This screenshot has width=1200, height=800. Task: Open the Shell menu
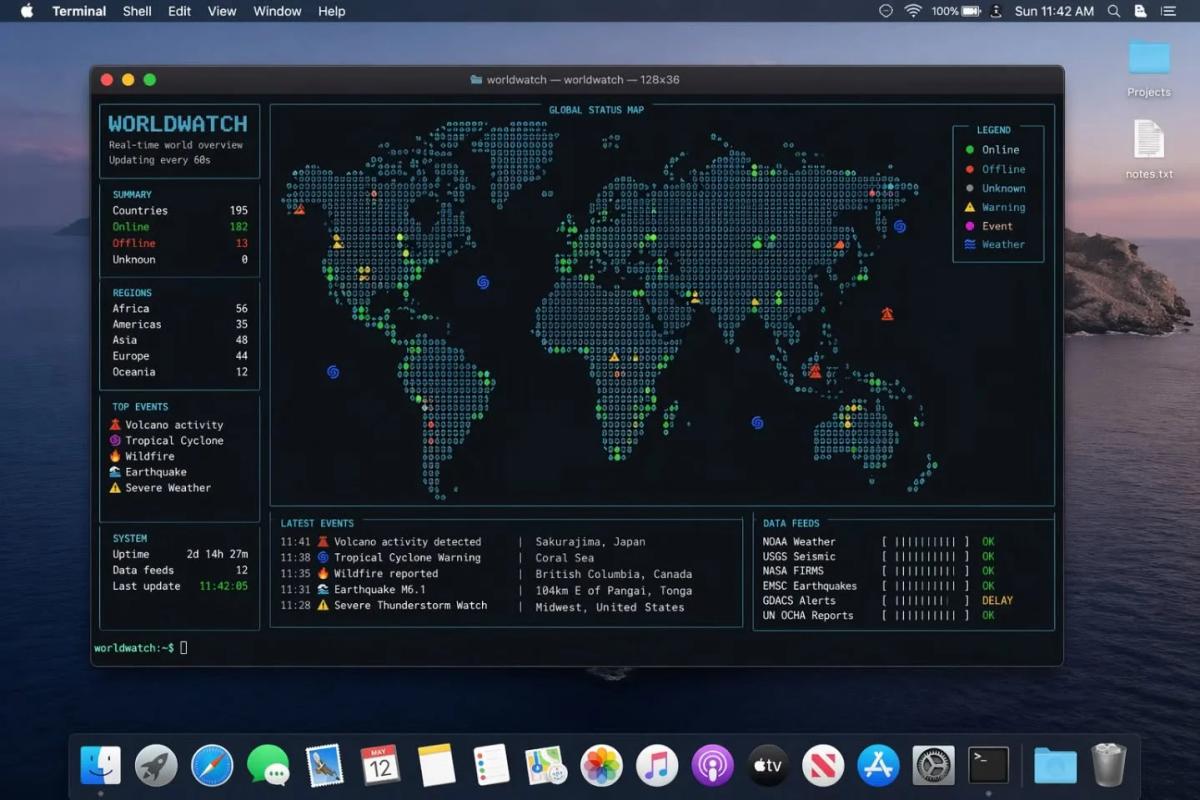(137, 12)
